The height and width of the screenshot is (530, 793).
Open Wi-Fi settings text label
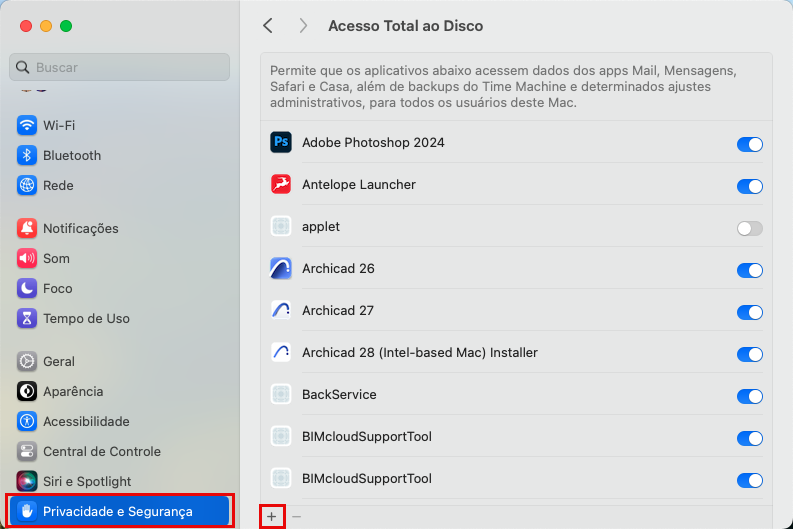59,125
